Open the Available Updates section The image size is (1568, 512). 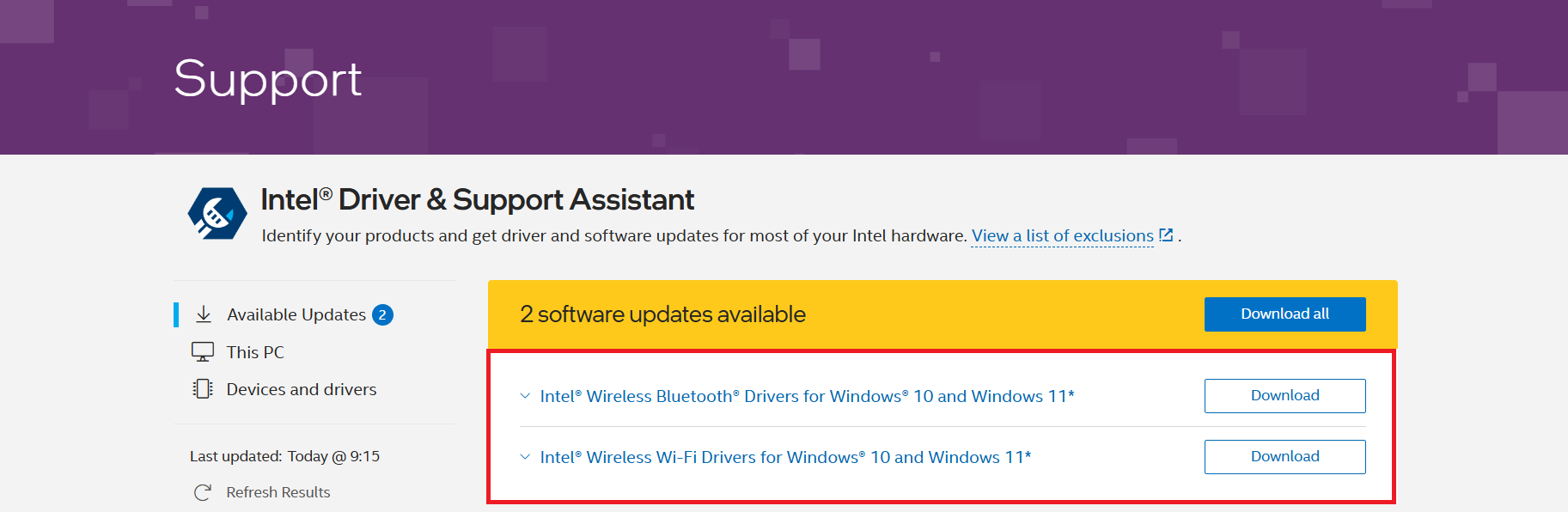[296, 315]
